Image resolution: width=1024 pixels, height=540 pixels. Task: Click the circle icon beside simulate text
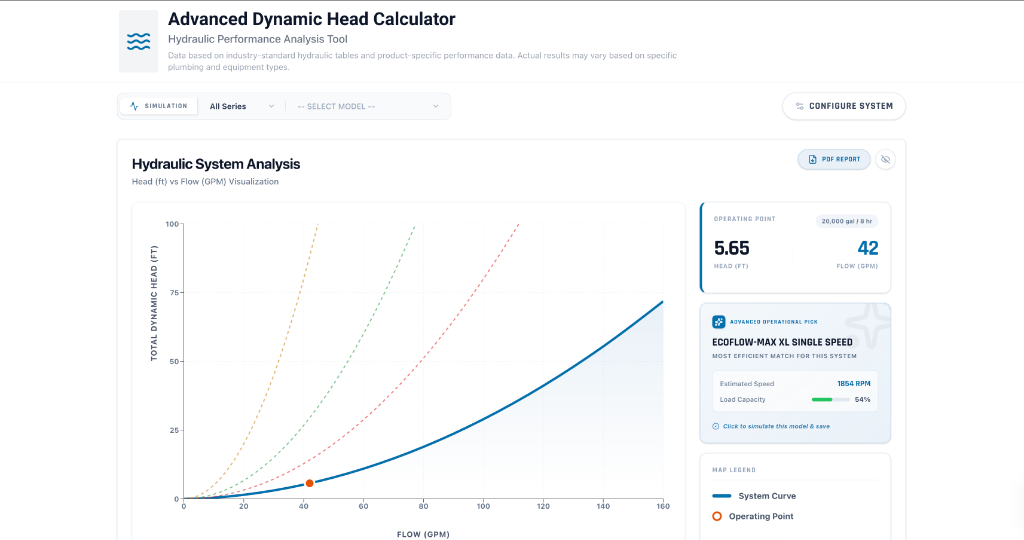coord(716,426)
